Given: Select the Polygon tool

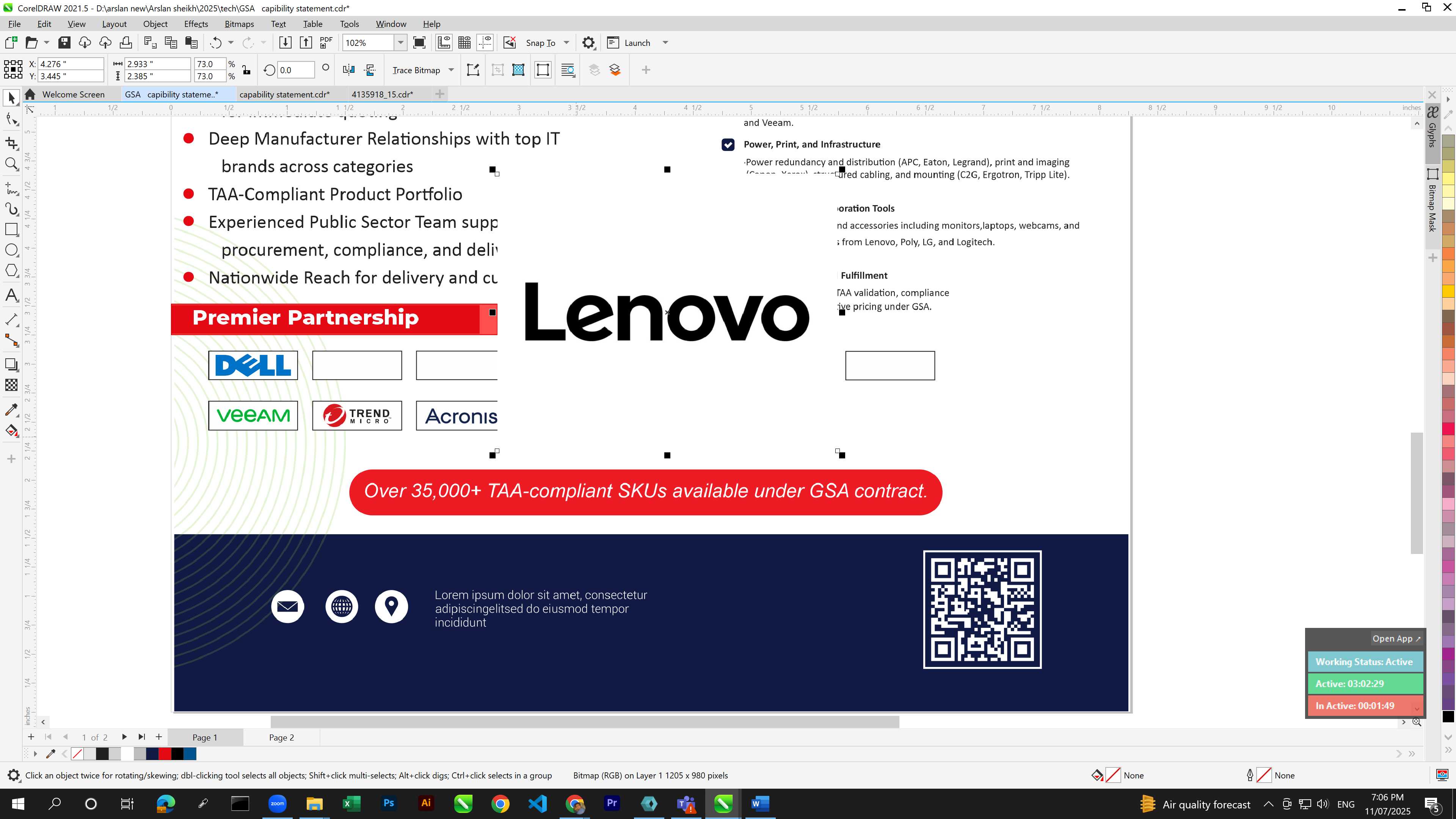Looking at the screenshot, I should [x=11, y=271].
